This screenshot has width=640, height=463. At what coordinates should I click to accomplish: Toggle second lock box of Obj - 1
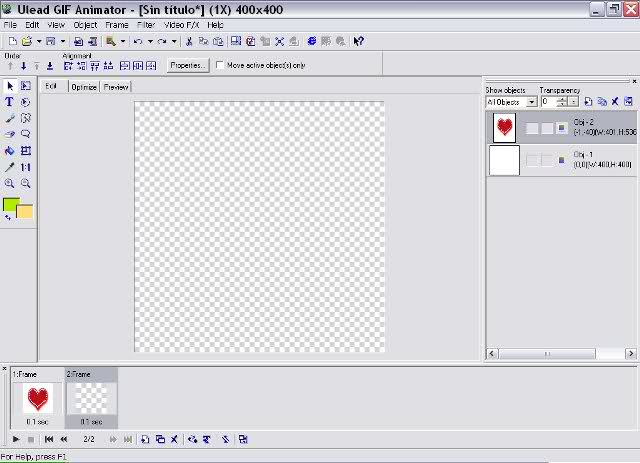[547, 160]
